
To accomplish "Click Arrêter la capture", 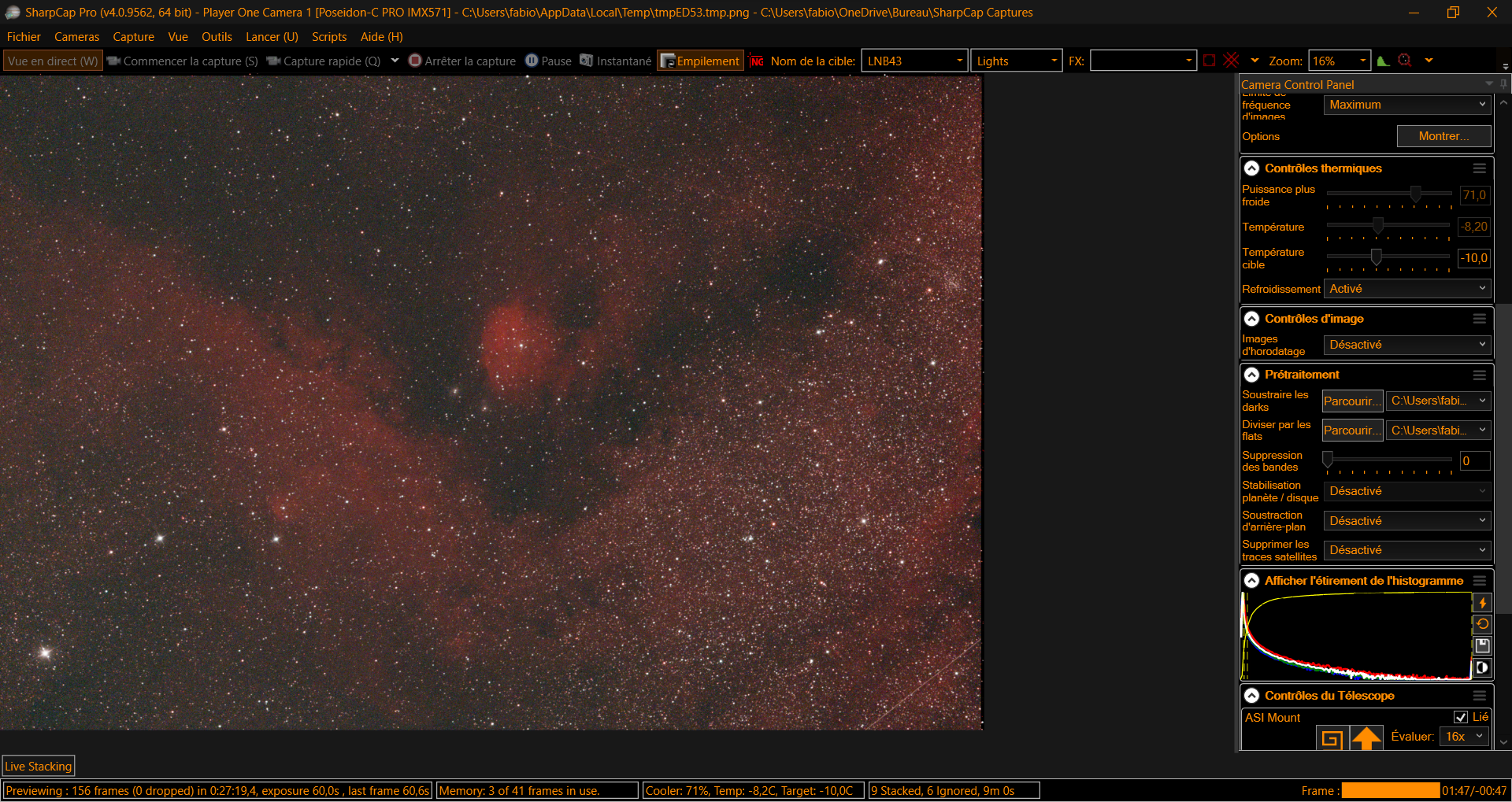I will (462, 61).
